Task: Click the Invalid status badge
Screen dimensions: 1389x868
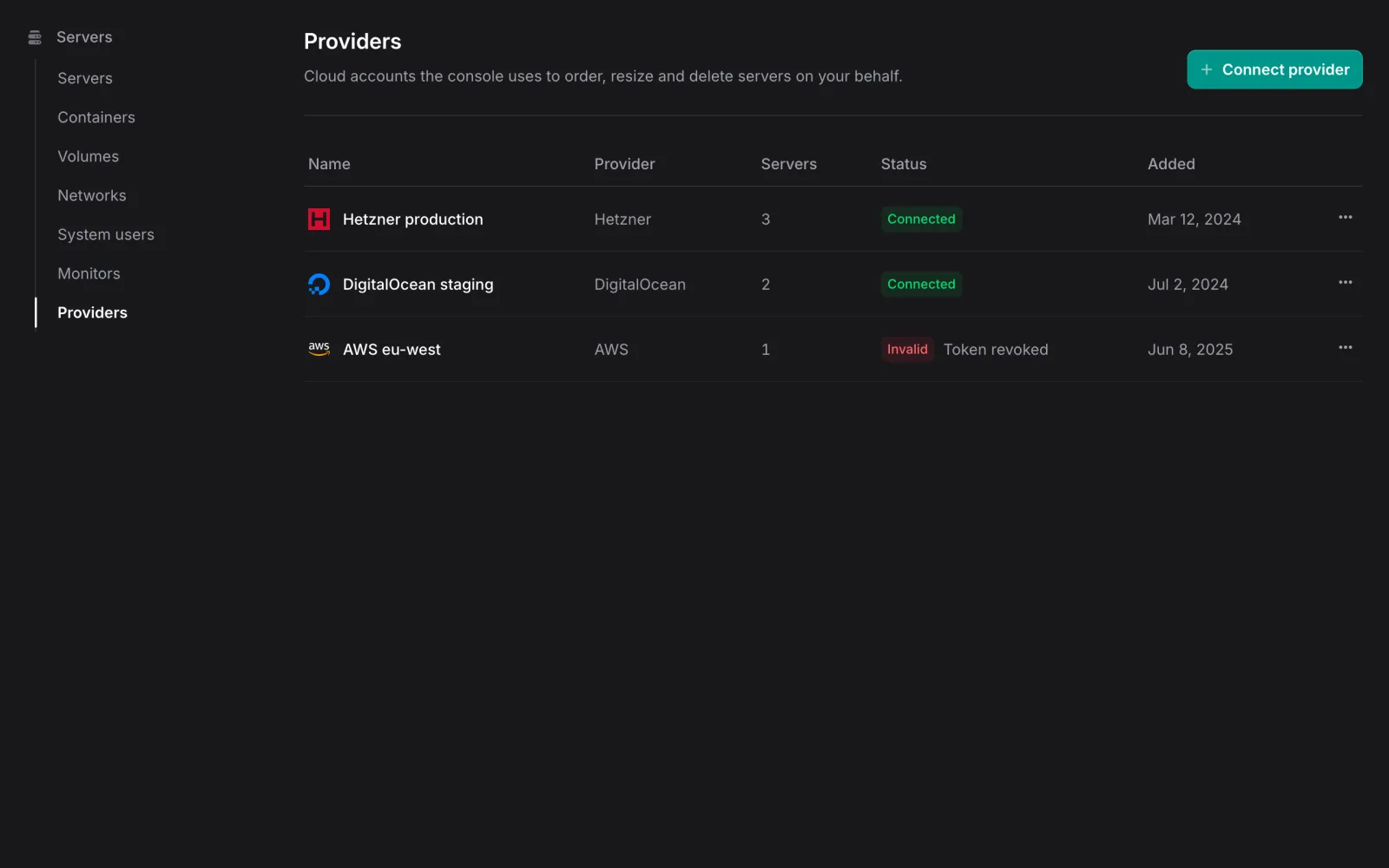Action: tap(907, 349)
